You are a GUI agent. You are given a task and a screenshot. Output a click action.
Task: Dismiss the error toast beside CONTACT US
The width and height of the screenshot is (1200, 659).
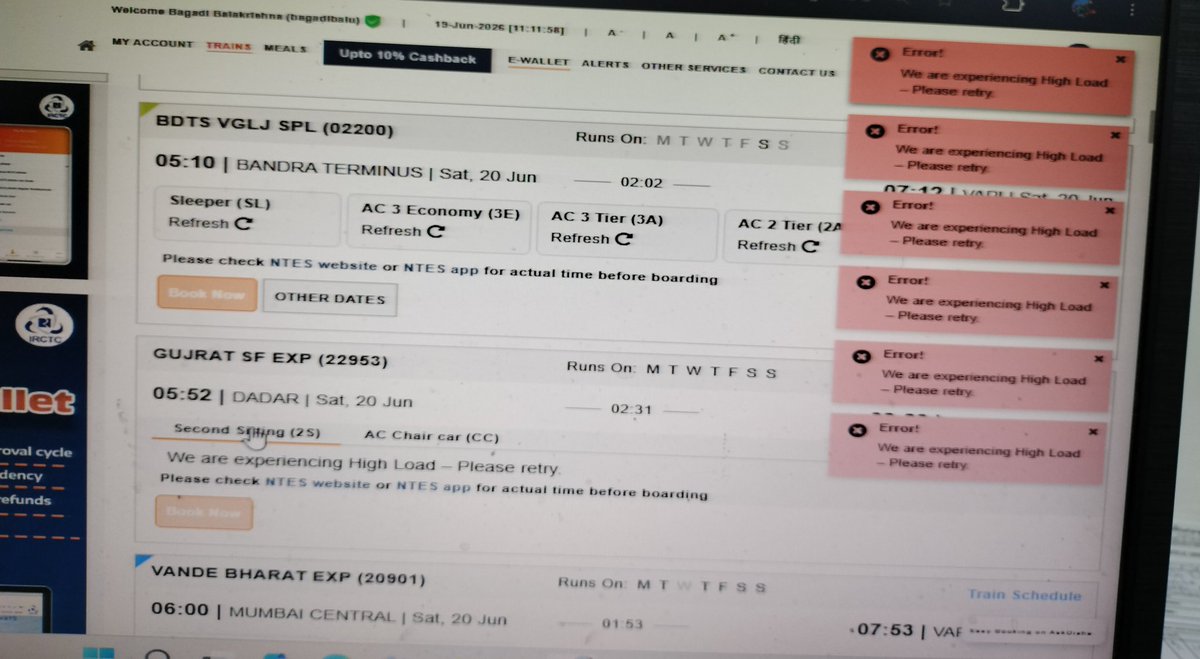1120,59
